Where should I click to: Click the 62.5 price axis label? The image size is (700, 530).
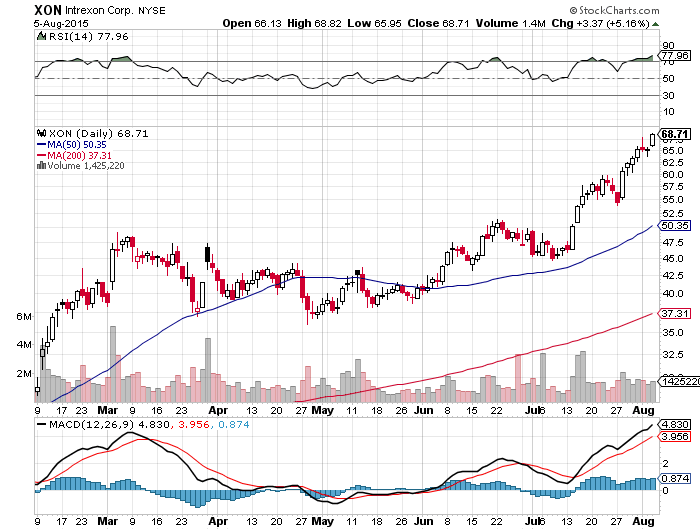(x=673, y=163)
